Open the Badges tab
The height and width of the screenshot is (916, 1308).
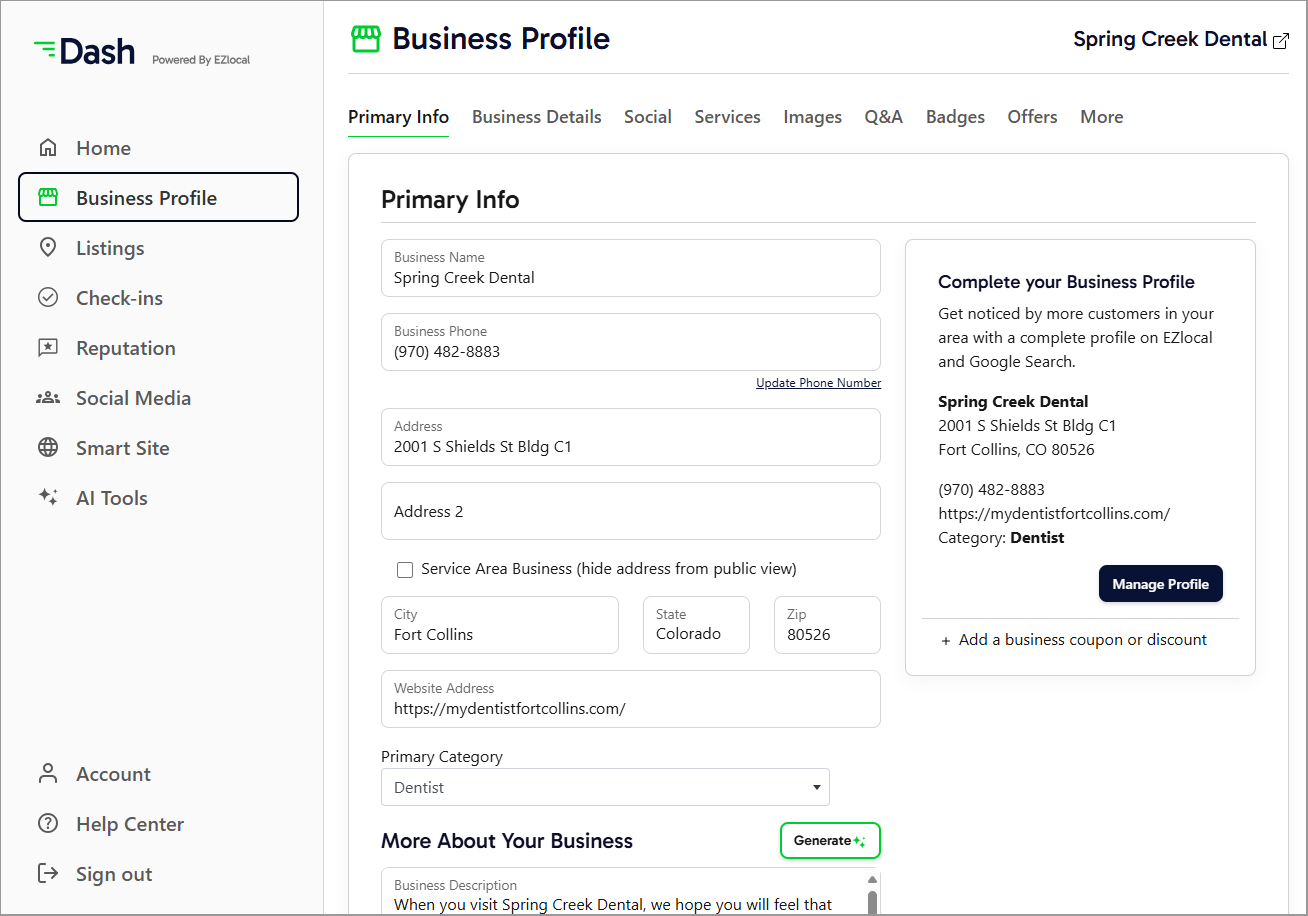click(x=955, y=117)
